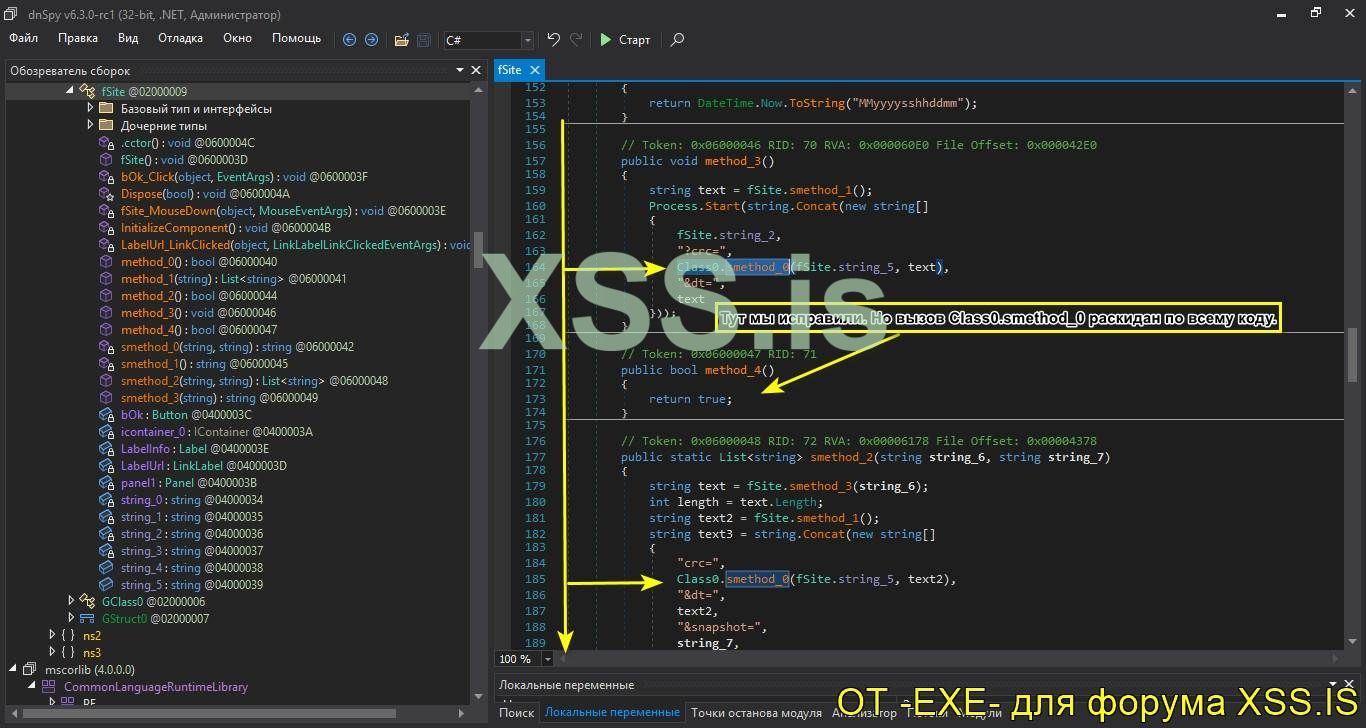Expand the Базовый тип и интерфейсы node

(x=90, y=108)
